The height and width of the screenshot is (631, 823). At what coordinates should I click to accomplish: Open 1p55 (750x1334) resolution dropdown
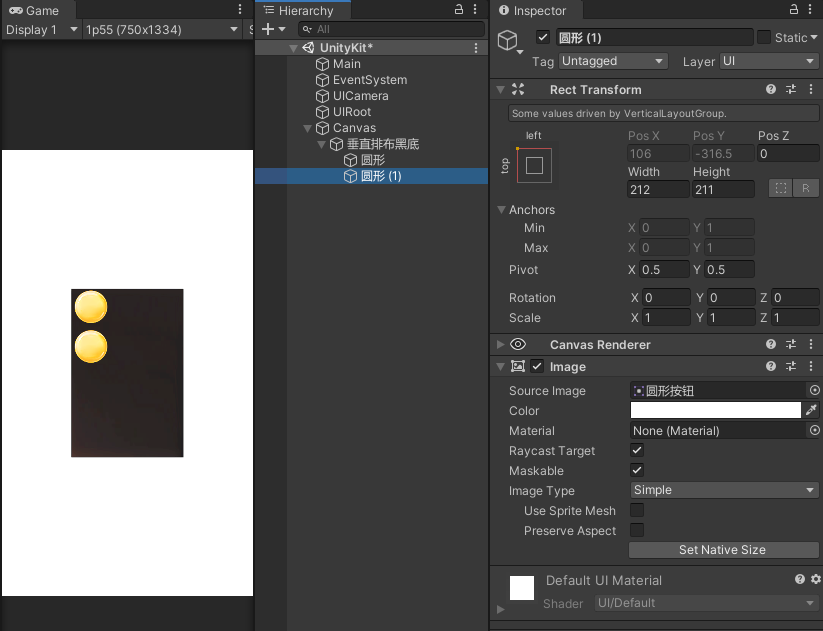(x=162, y=30)
